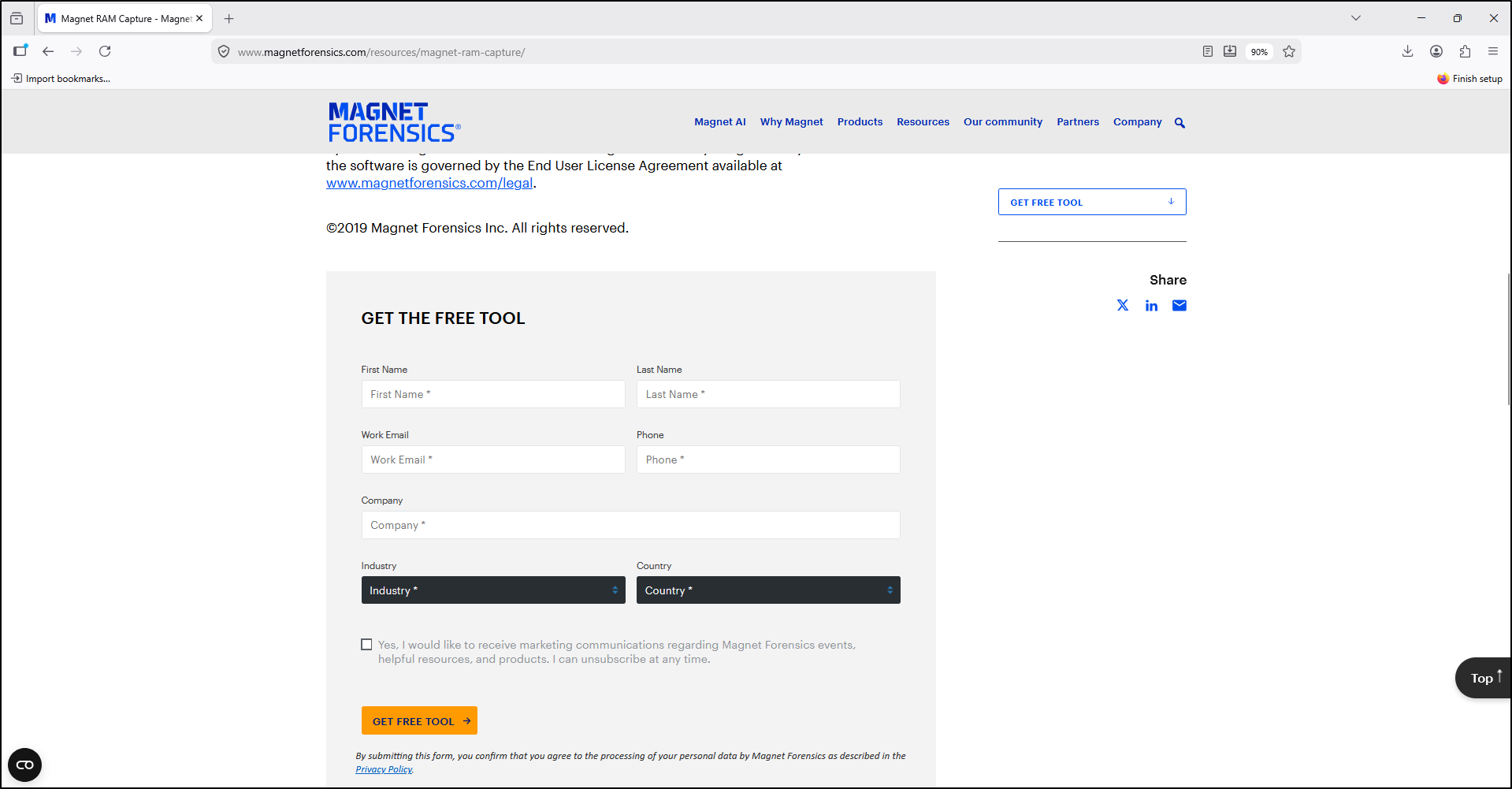Focus the Company field
Screen dimensions: 1512x789
coord(630,525)
